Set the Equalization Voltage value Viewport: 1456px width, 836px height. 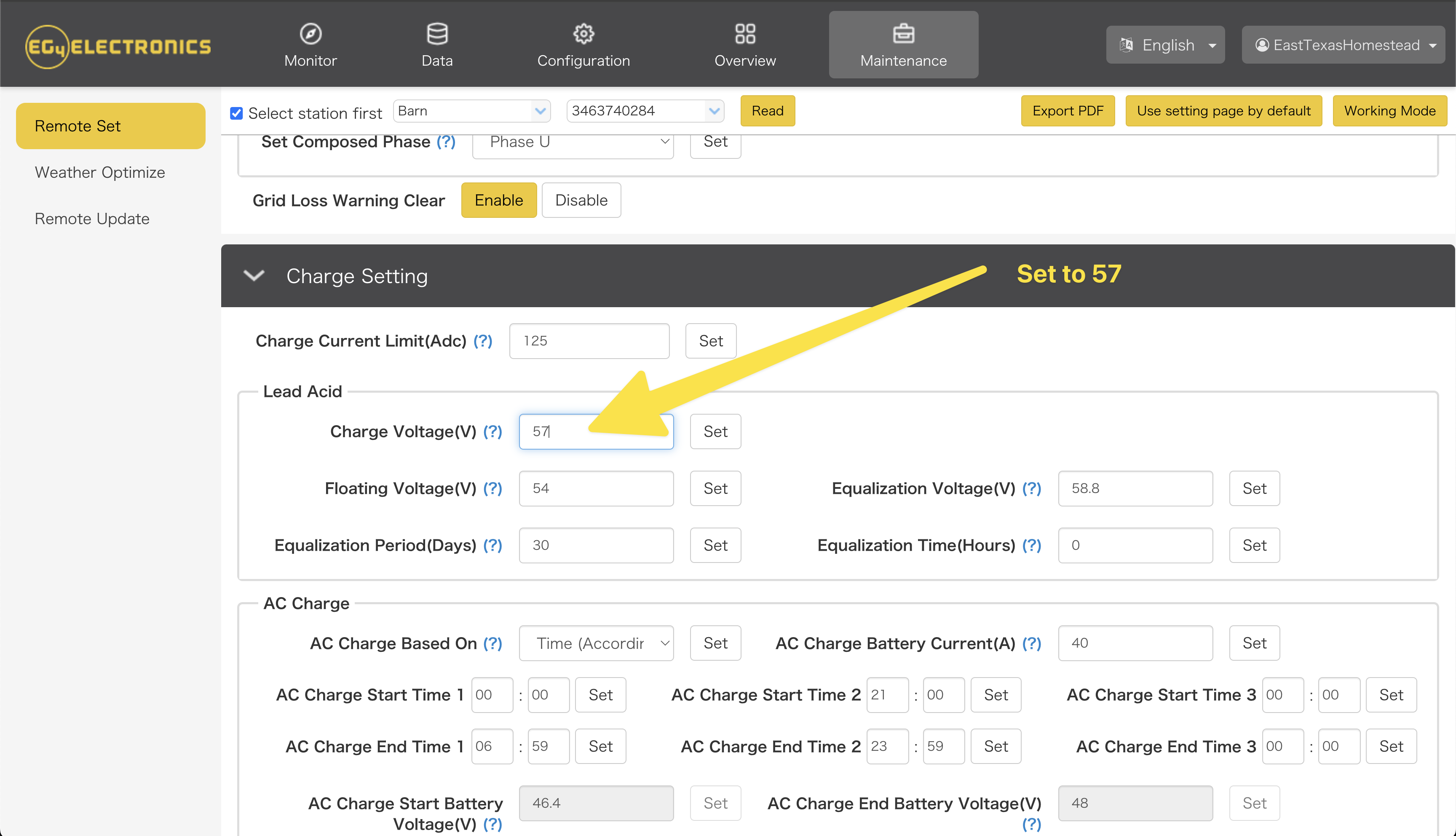point(1254,488)
